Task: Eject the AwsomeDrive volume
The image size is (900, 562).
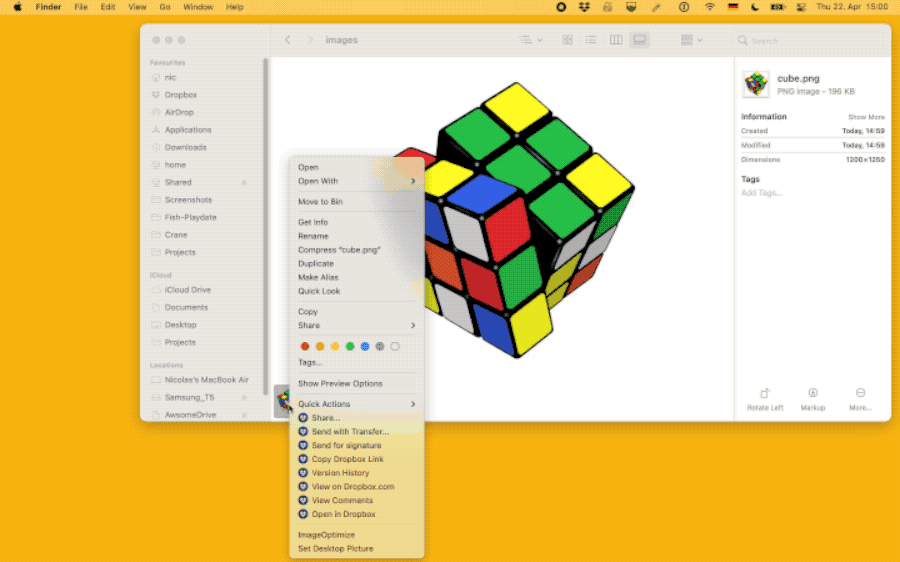Action: click(244, 414)
